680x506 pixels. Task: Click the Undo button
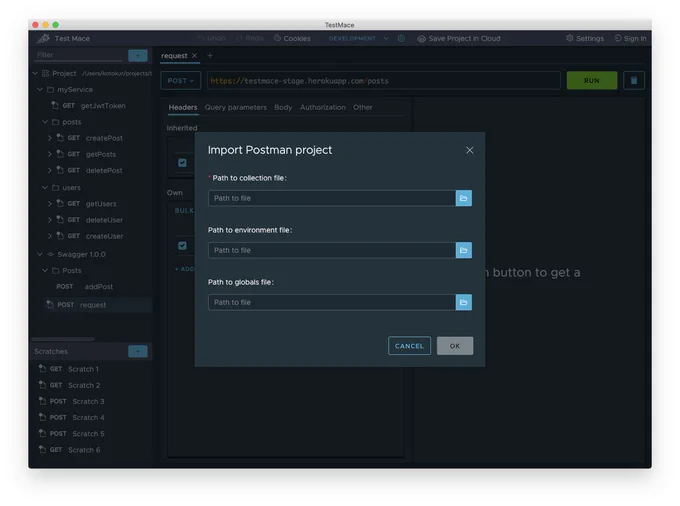212,38
